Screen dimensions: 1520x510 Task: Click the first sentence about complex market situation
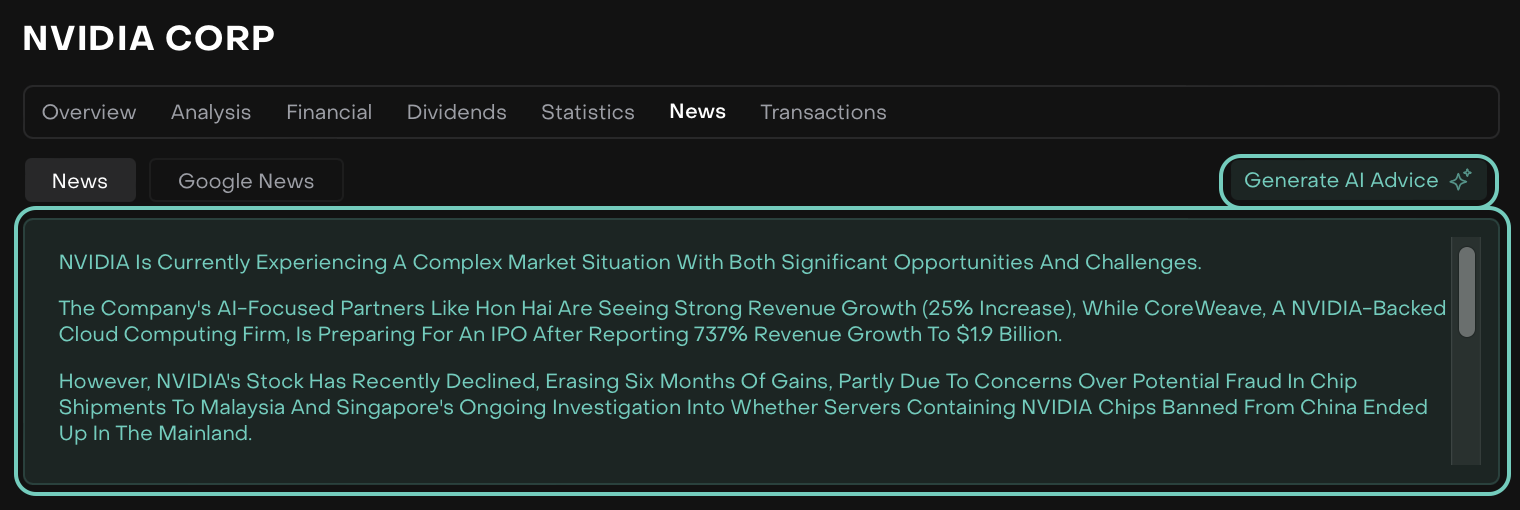tap(629, 263)
